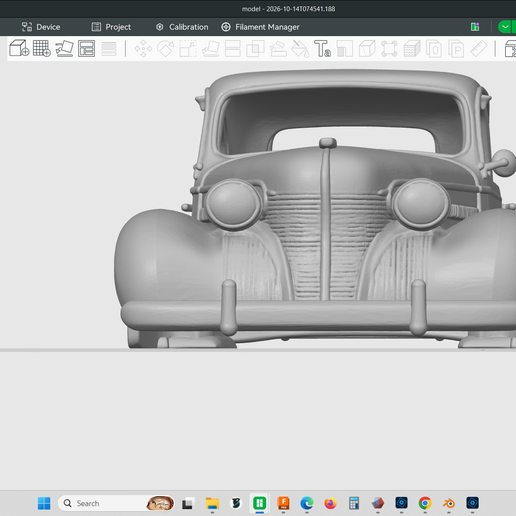Image resolution: width=516 pixels, height=516 pixels.
Task: Open File Explorer from the taskbar
Action: click(x=212, y=503)
